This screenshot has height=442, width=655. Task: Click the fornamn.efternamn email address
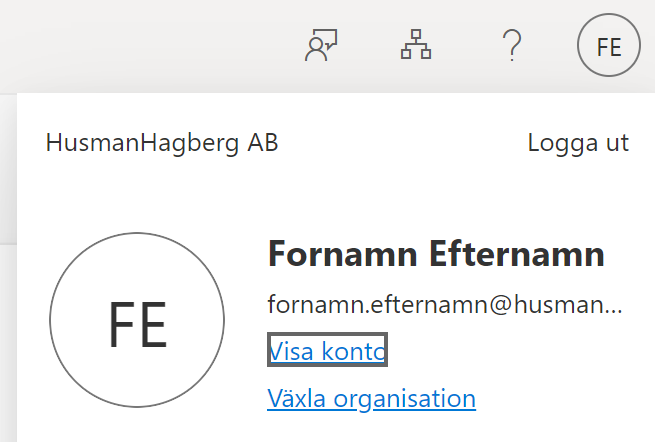[445, 305]
